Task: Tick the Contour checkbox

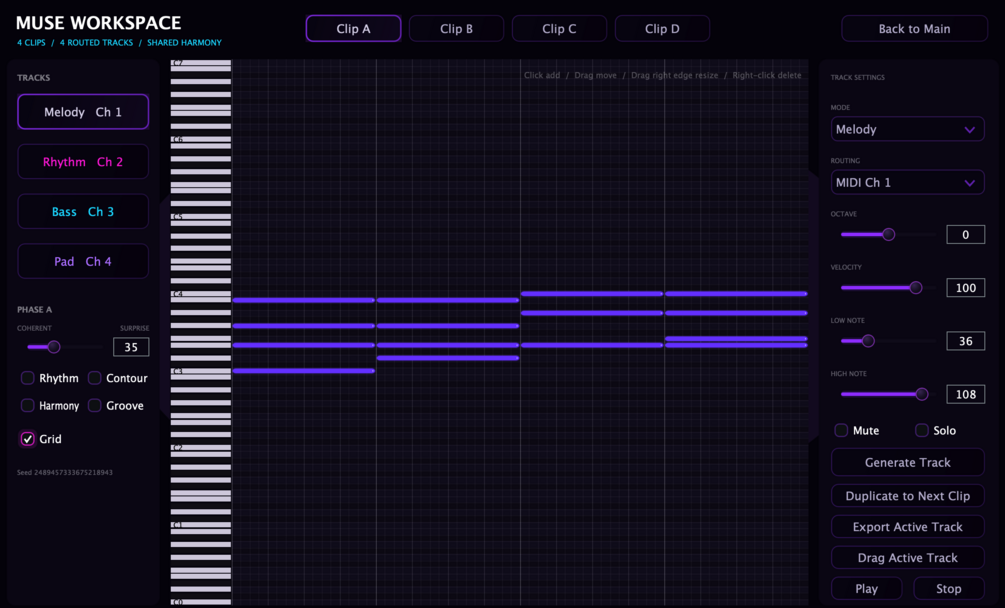Action: click(95, 378)
